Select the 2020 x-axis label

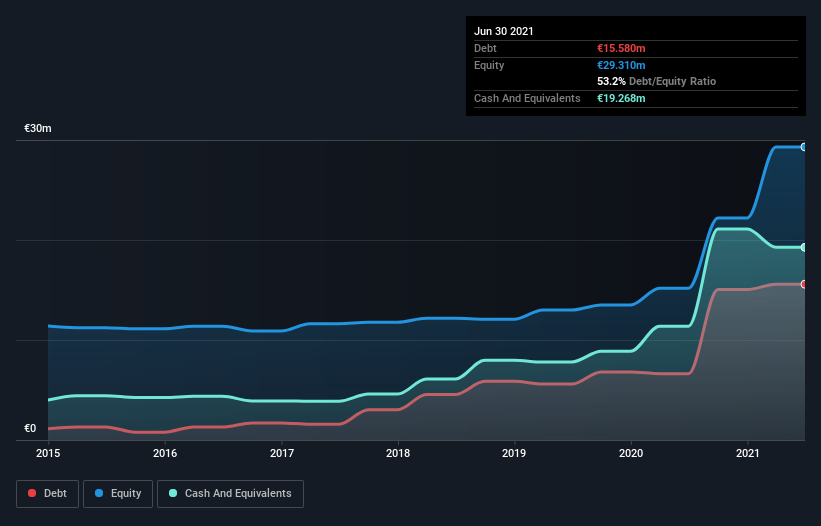pyautogui.click(x=631, y=453)
